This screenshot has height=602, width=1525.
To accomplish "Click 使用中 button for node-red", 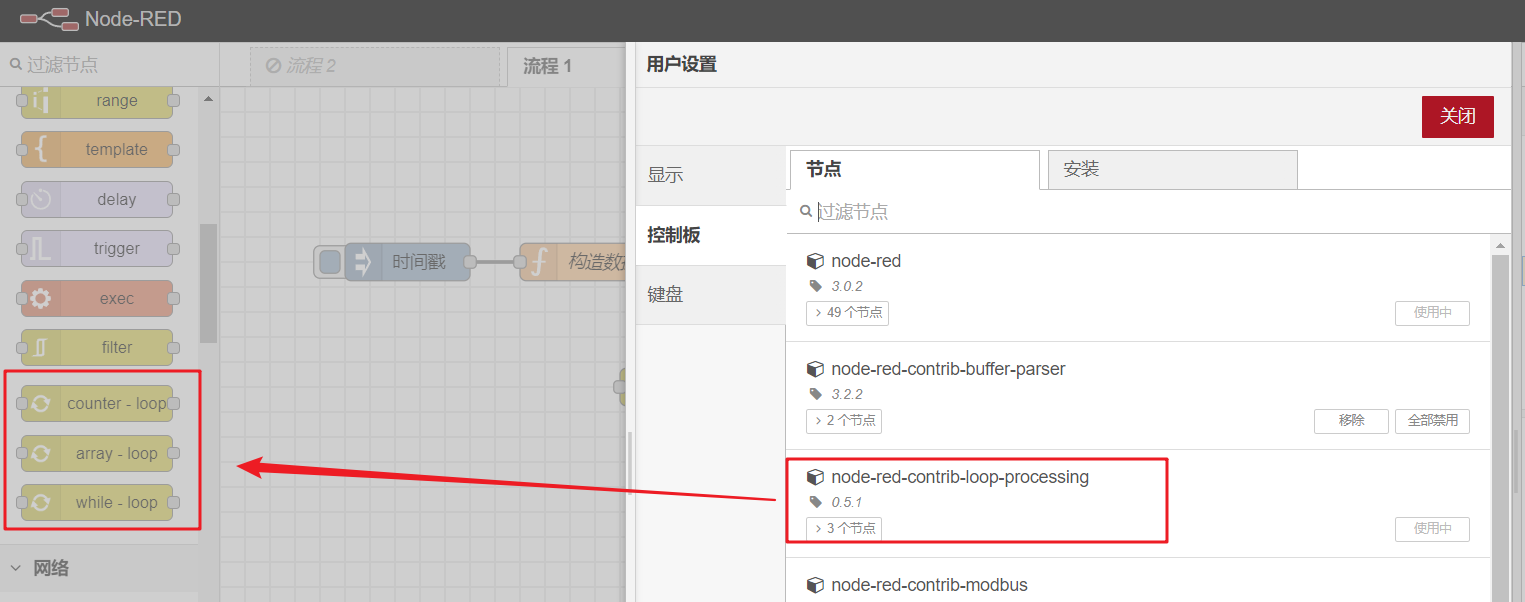I will pos(1433,313).
